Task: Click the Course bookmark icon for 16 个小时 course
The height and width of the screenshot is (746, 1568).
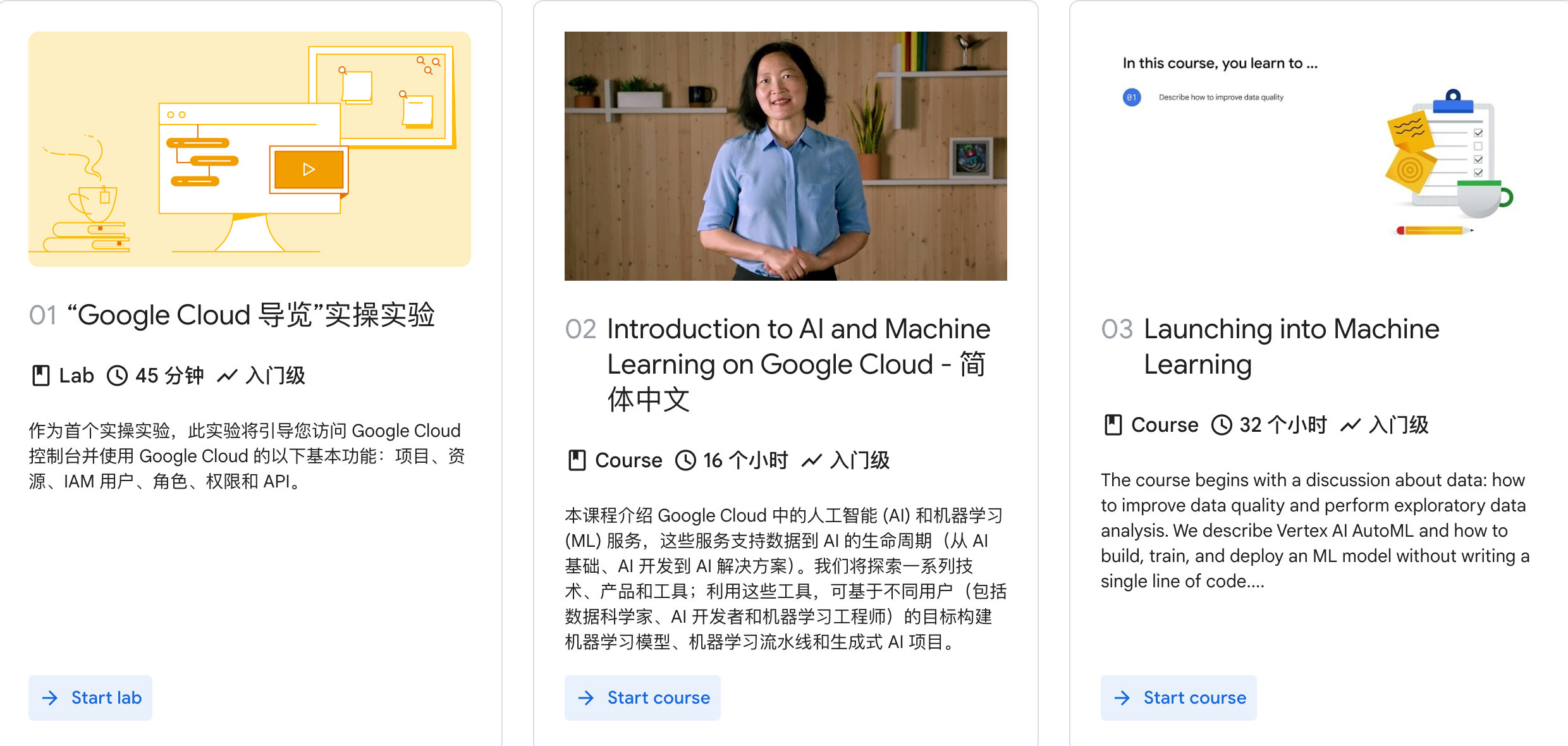Action: (x=577, y=460)
